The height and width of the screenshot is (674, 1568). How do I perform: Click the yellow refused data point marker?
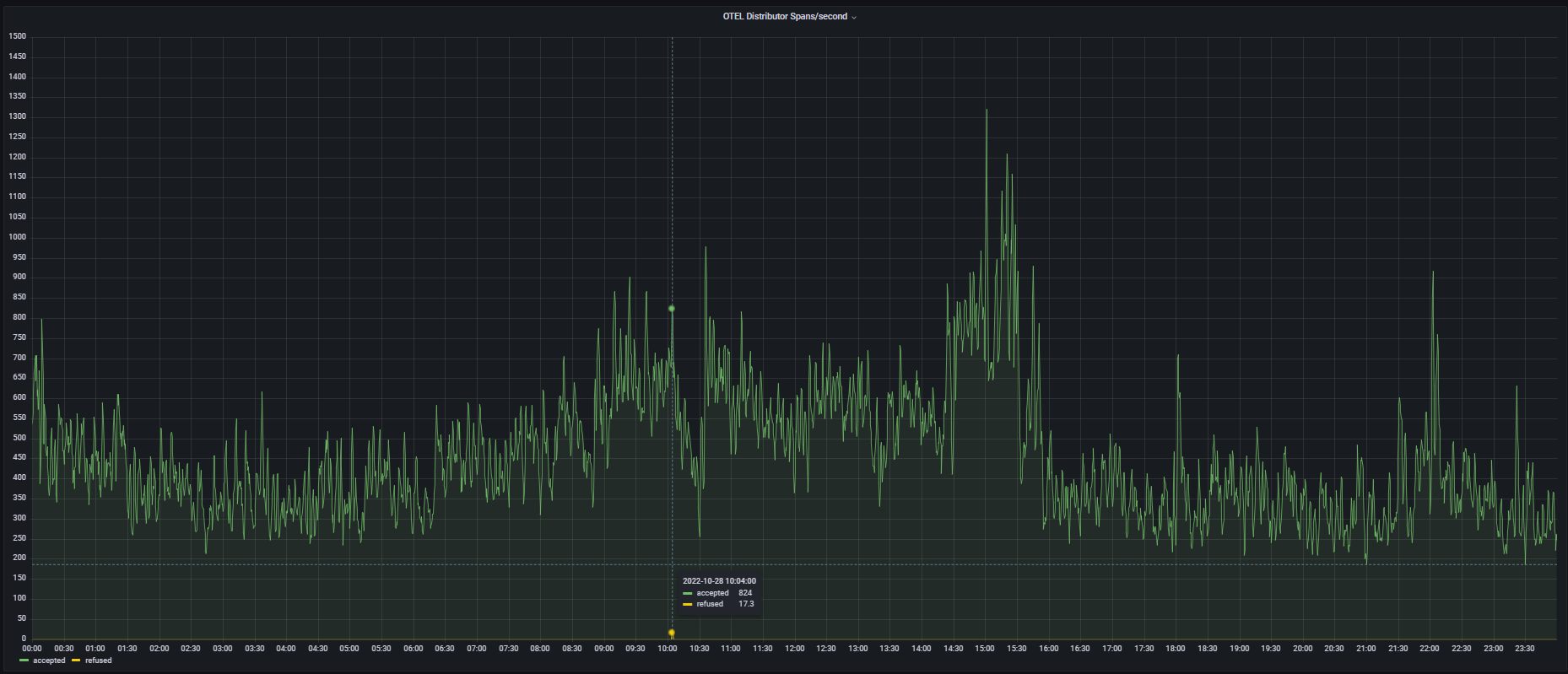click(x=672, y=633)
